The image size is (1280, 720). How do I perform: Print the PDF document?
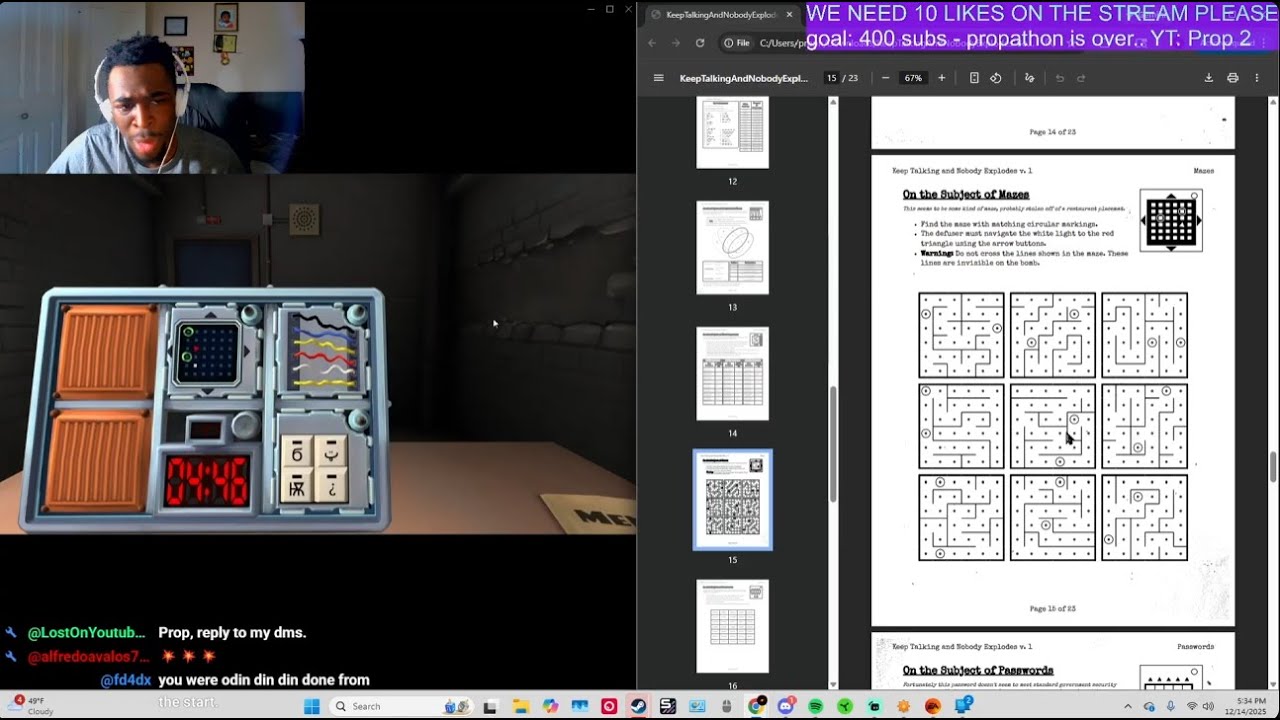[x=1232, y=78]
